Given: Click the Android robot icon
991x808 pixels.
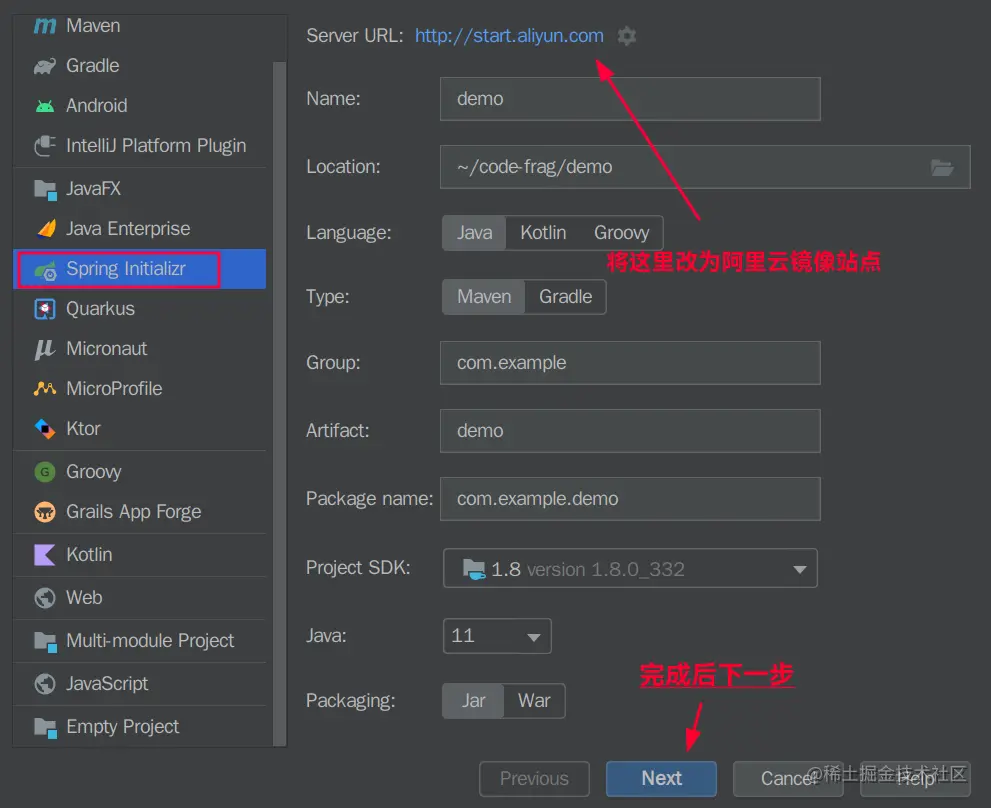Looking at the screenshot, I should [45, 106].
